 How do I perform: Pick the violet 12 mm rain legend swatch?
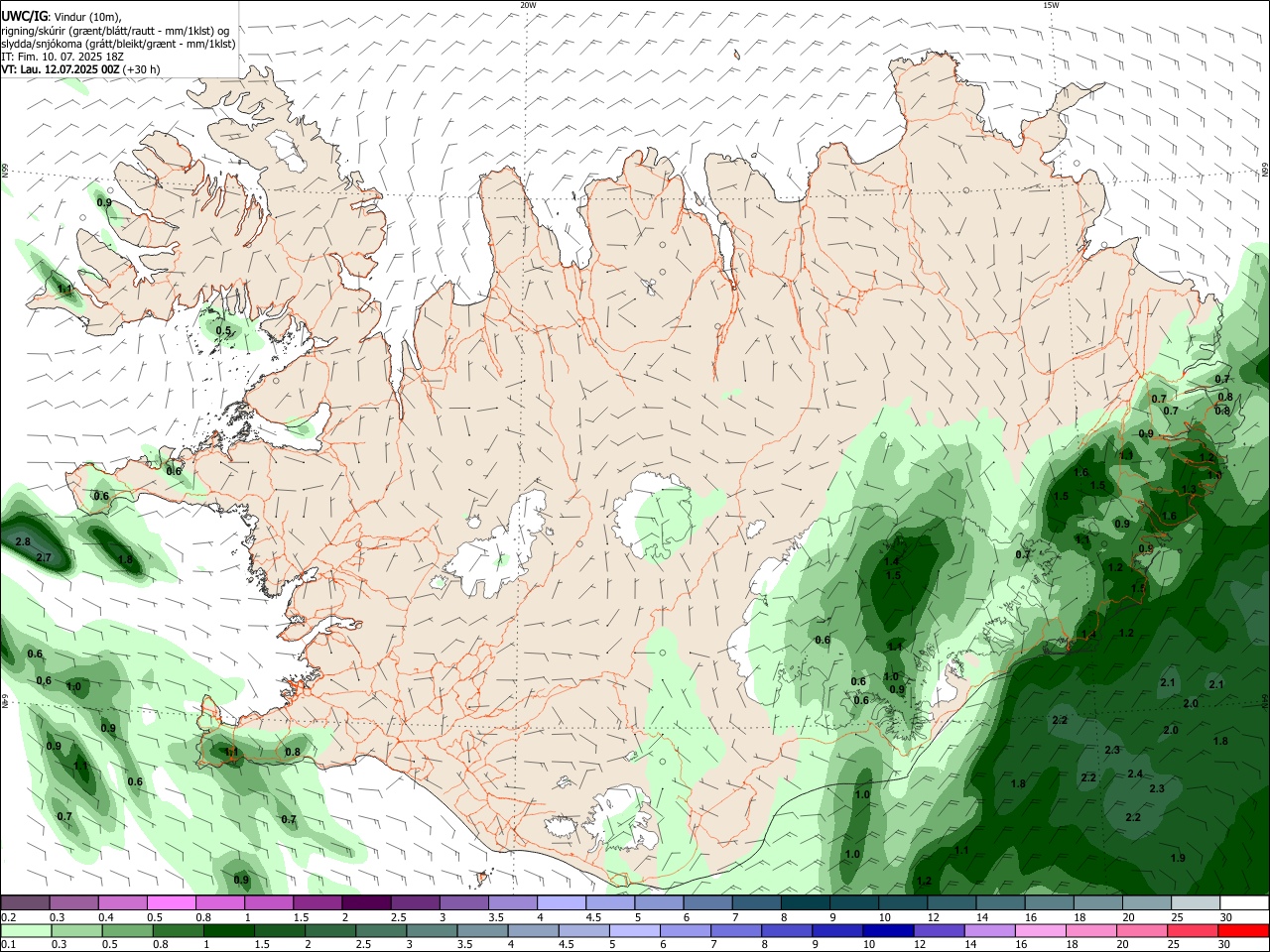tap(938, 931)
